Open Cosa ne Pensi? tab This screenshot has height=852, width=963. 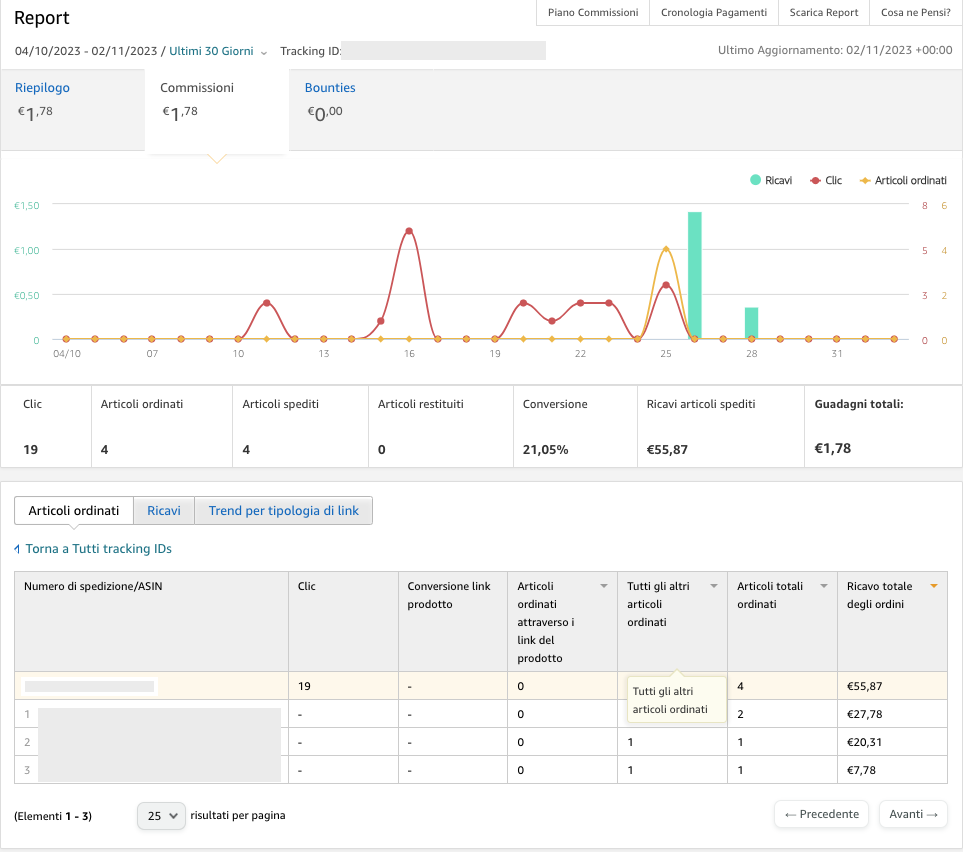click(916, 12)
